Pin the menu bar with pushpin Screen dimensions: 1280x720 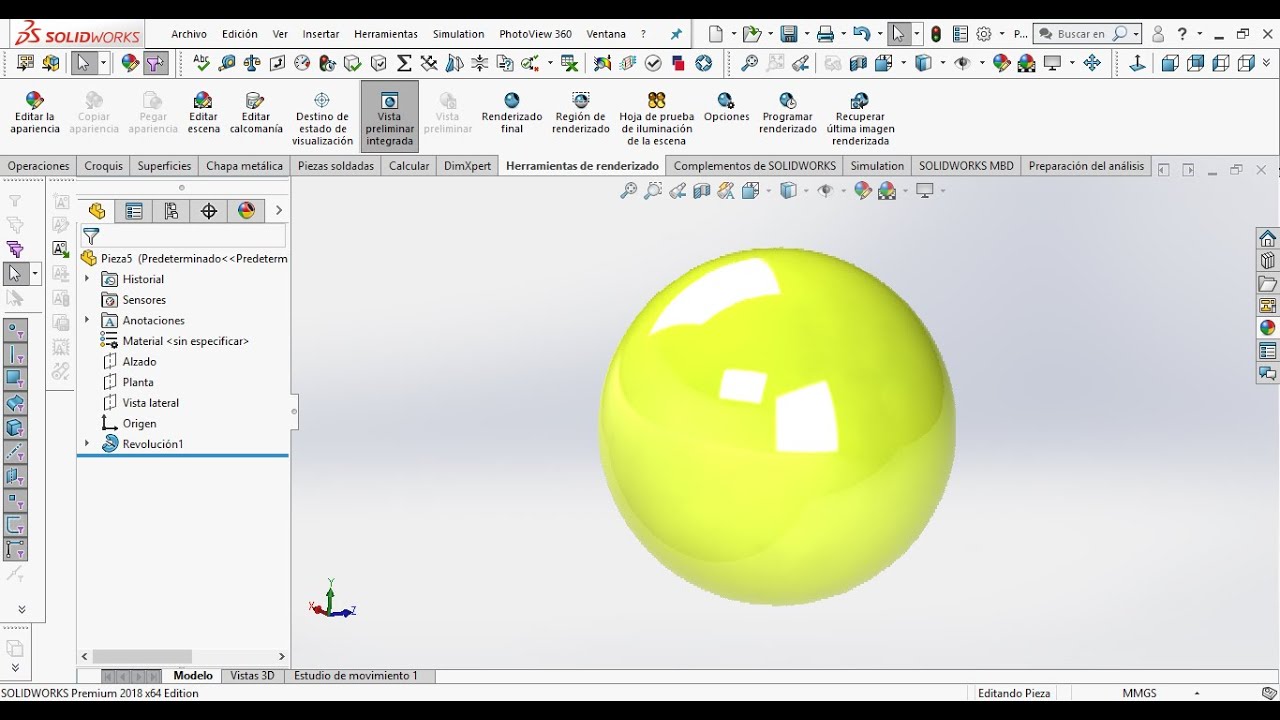[x=677, y=34]
